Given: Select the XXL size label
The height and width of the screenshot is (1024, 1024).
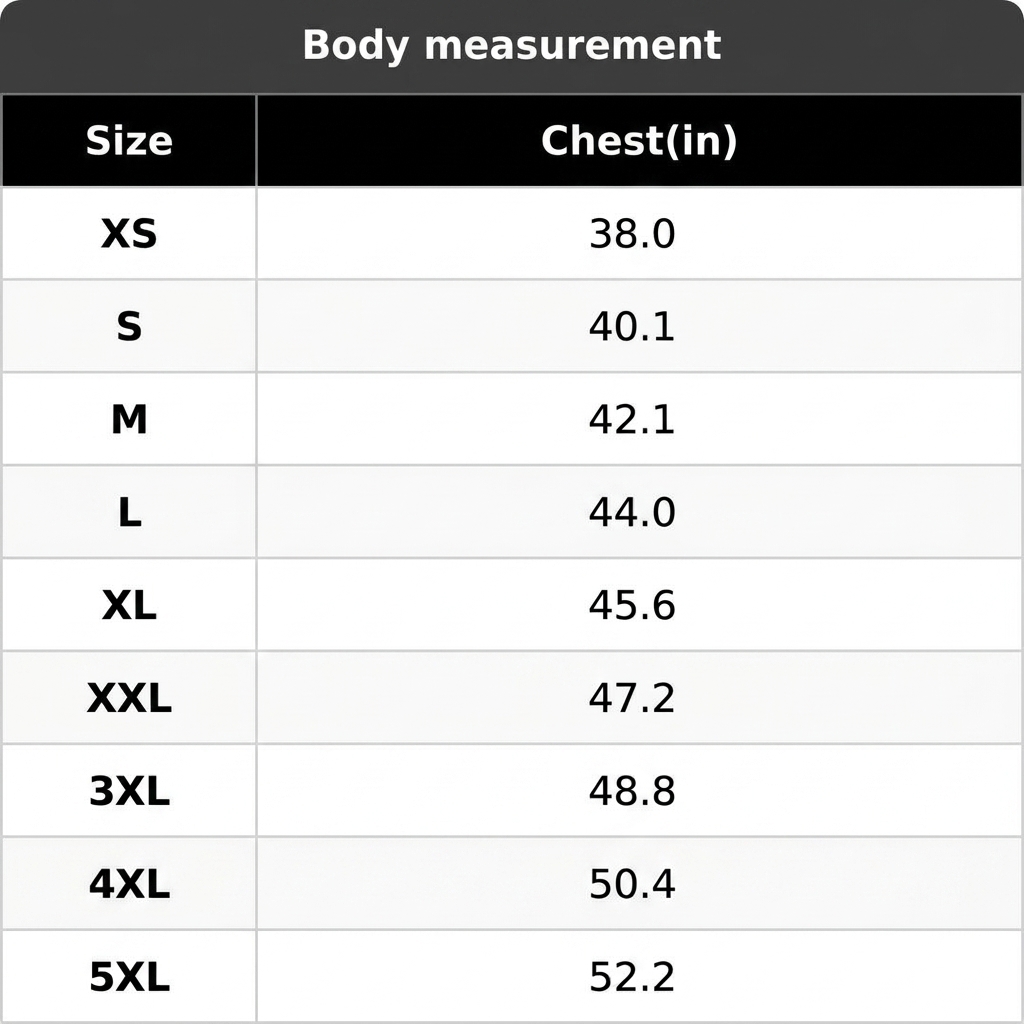Looking at the screenshot, I should (x=129, y=697).
